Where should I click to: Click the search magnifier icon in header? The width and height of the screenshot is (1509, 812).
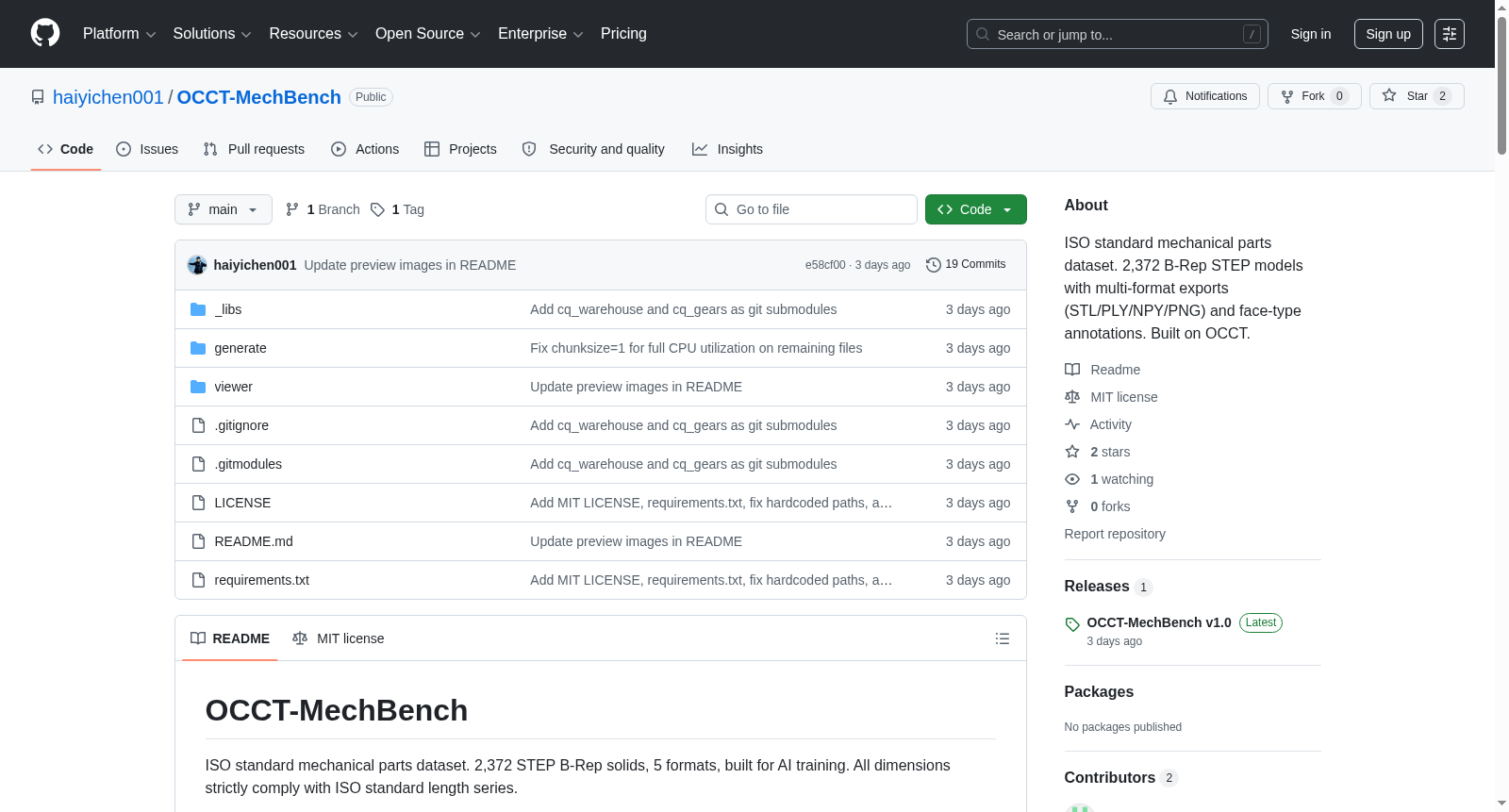983,34
